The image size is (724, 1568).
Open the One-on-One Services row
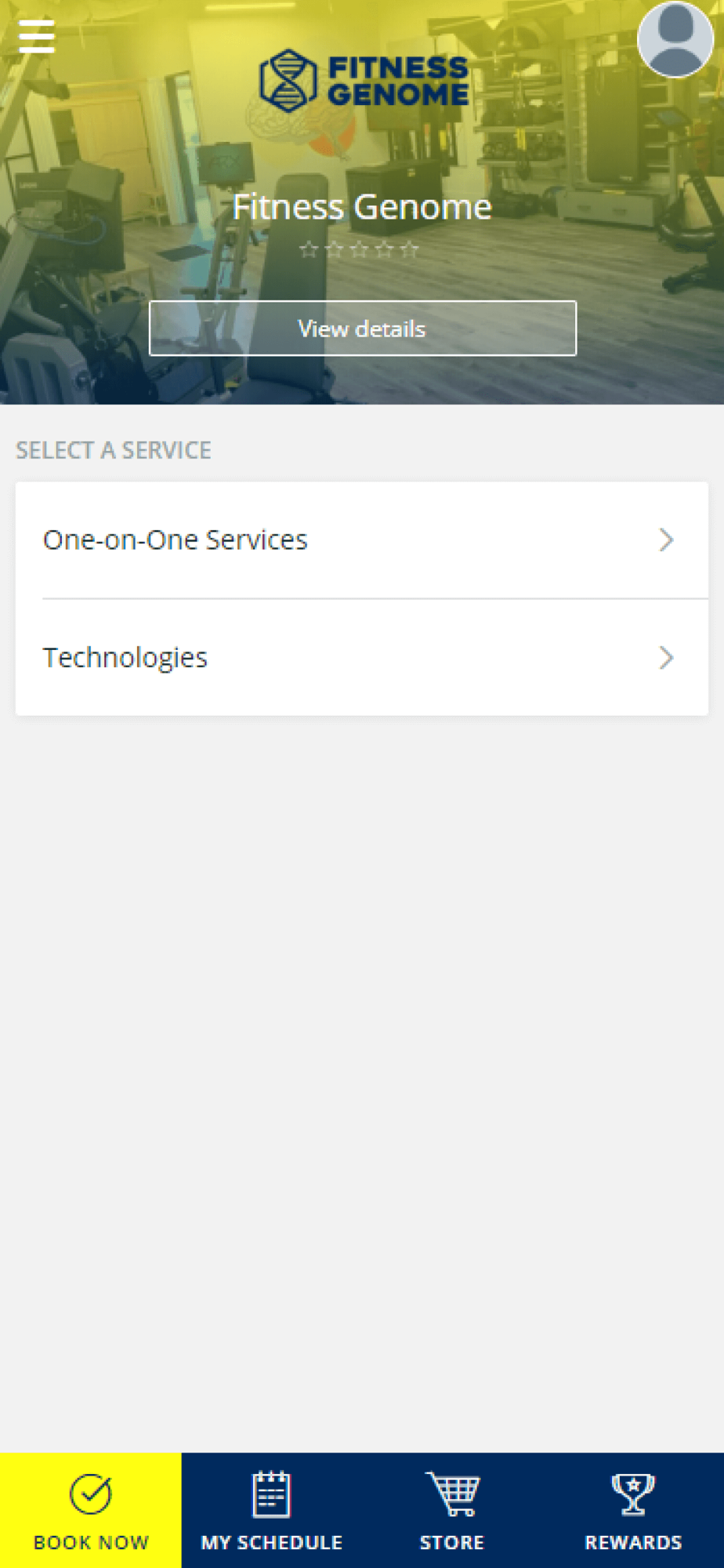[x=362, y=540]
